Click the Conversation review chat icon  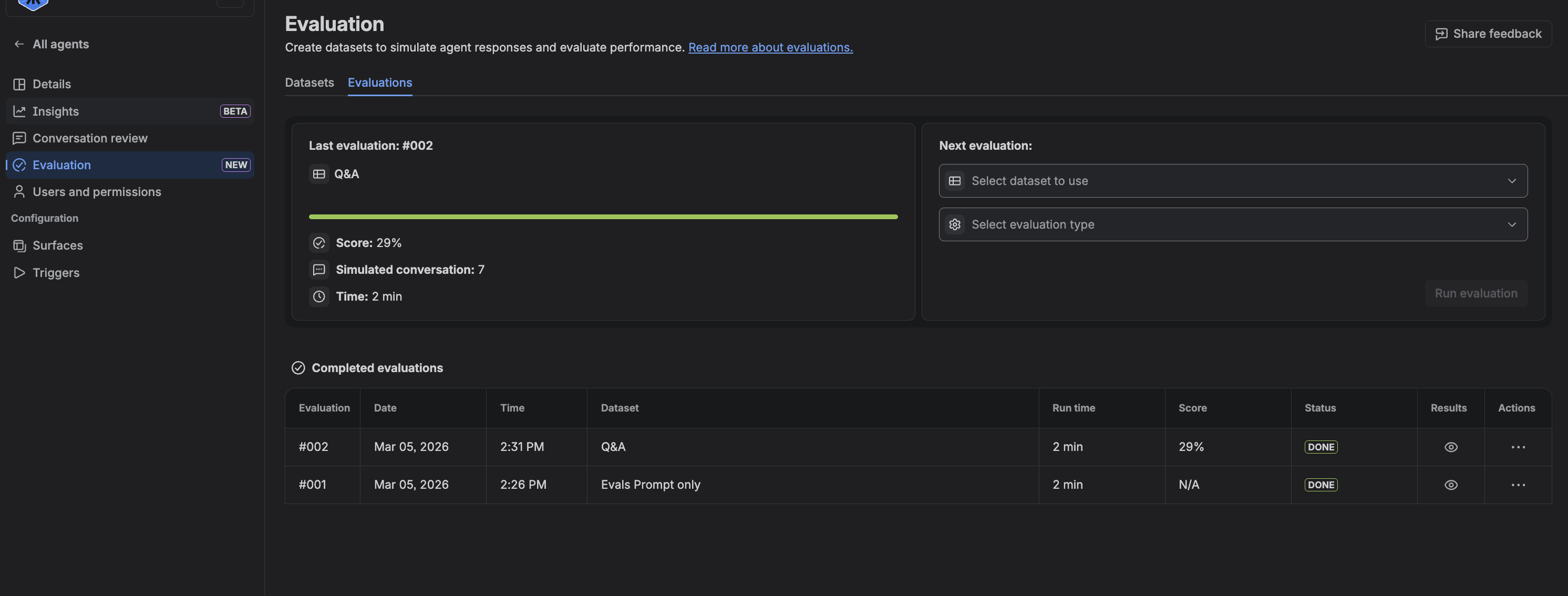(19, 138)
